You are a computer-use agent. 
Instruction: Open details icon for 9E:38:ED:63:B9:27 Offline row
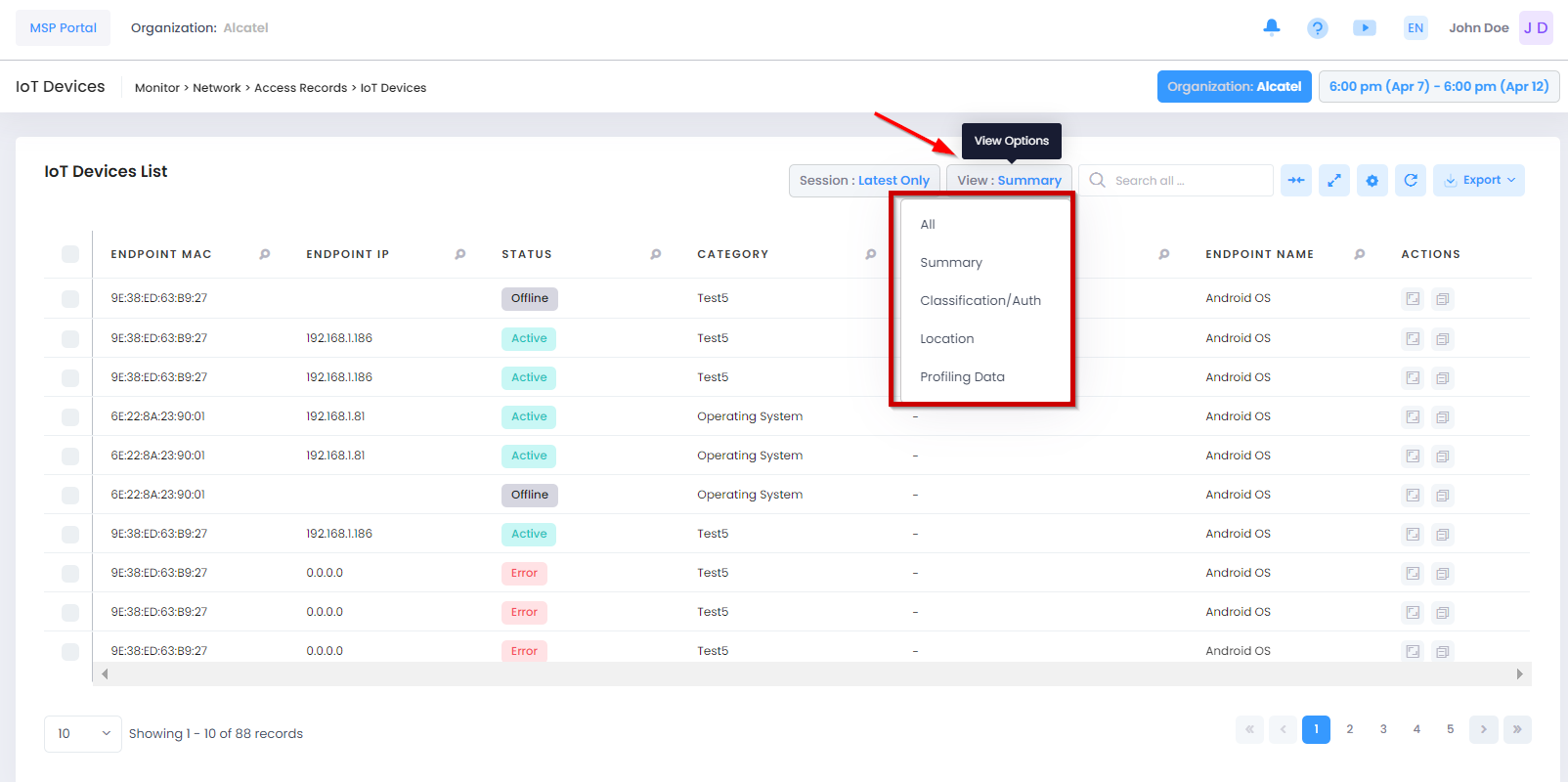1413,299
